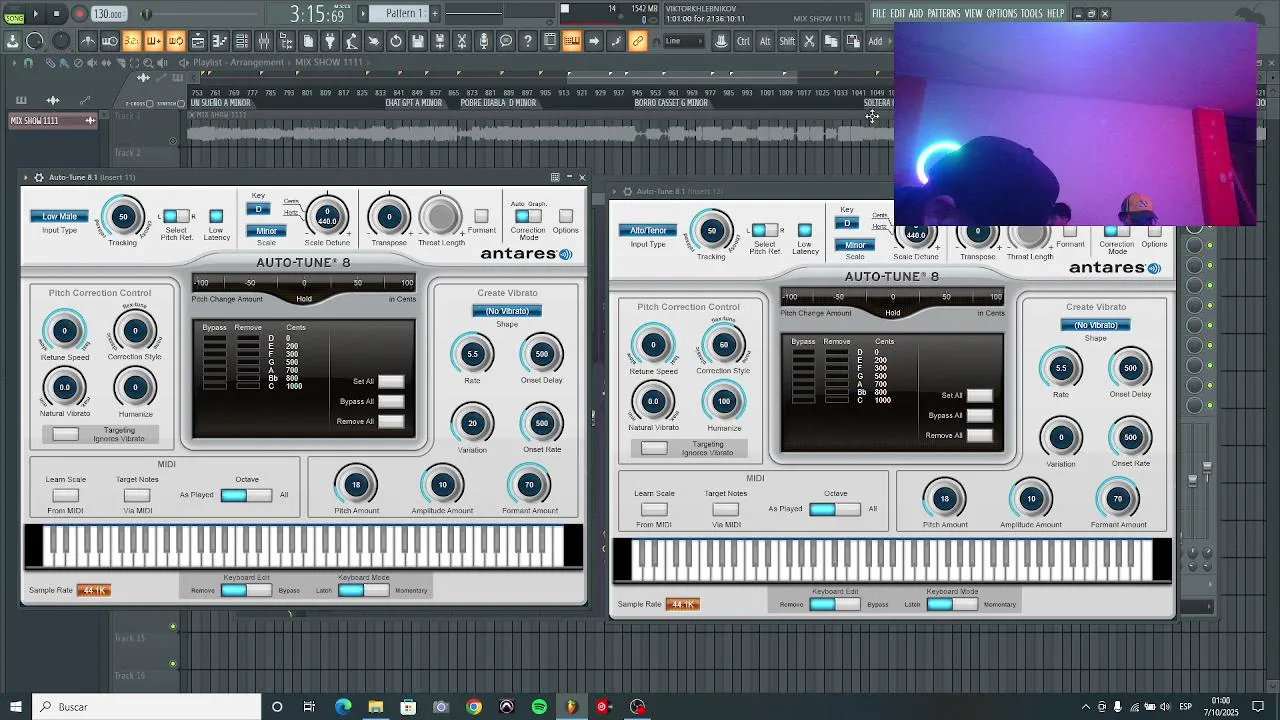Adjust Humanize knob showing 100 in second Auto-Tune
Image resolution: width=1280 pixels, height=720 pixels.
[724, 401]
